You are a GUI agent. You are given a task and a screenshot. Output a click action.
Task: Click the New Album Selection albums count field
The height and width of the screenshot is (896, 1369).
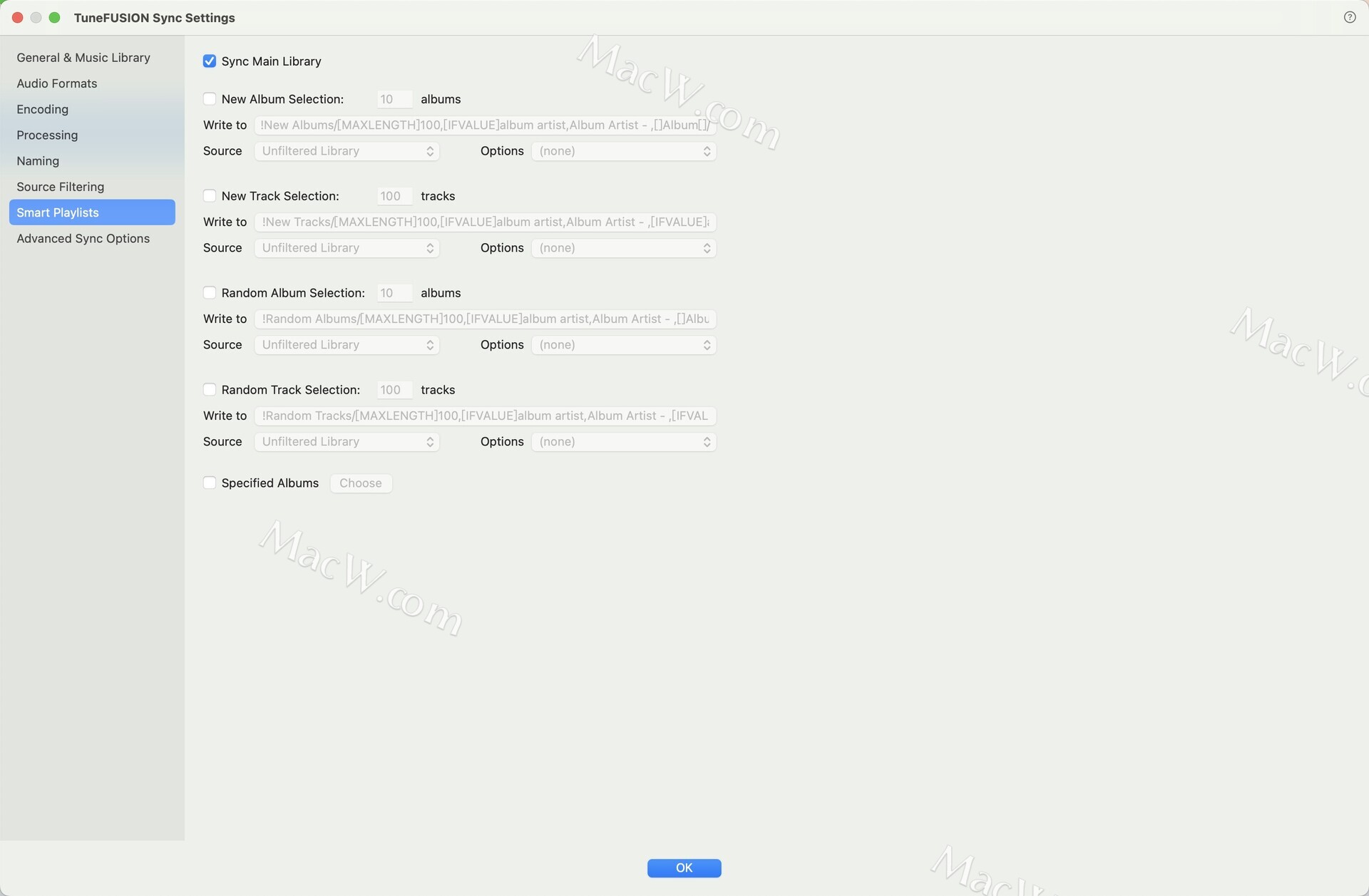click(394, 99)
